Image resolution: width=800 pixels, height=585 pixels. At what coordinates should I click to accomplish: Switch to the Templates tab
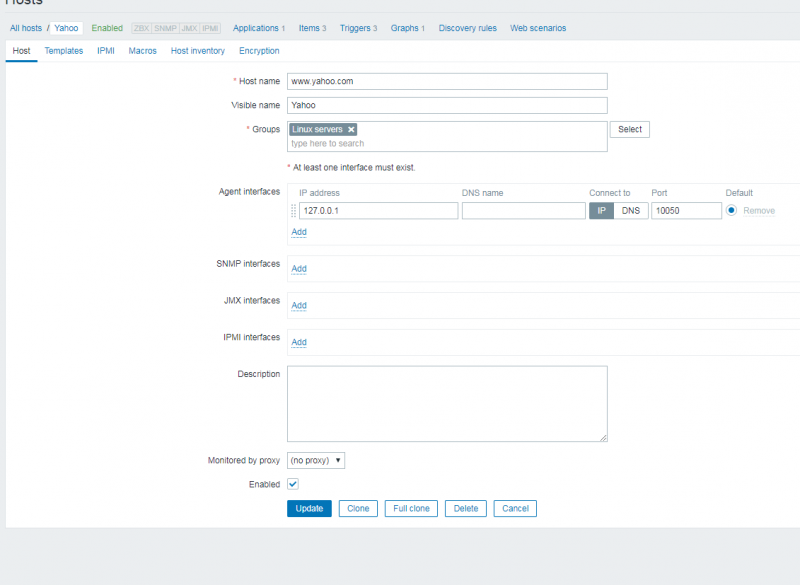(63, 50)
